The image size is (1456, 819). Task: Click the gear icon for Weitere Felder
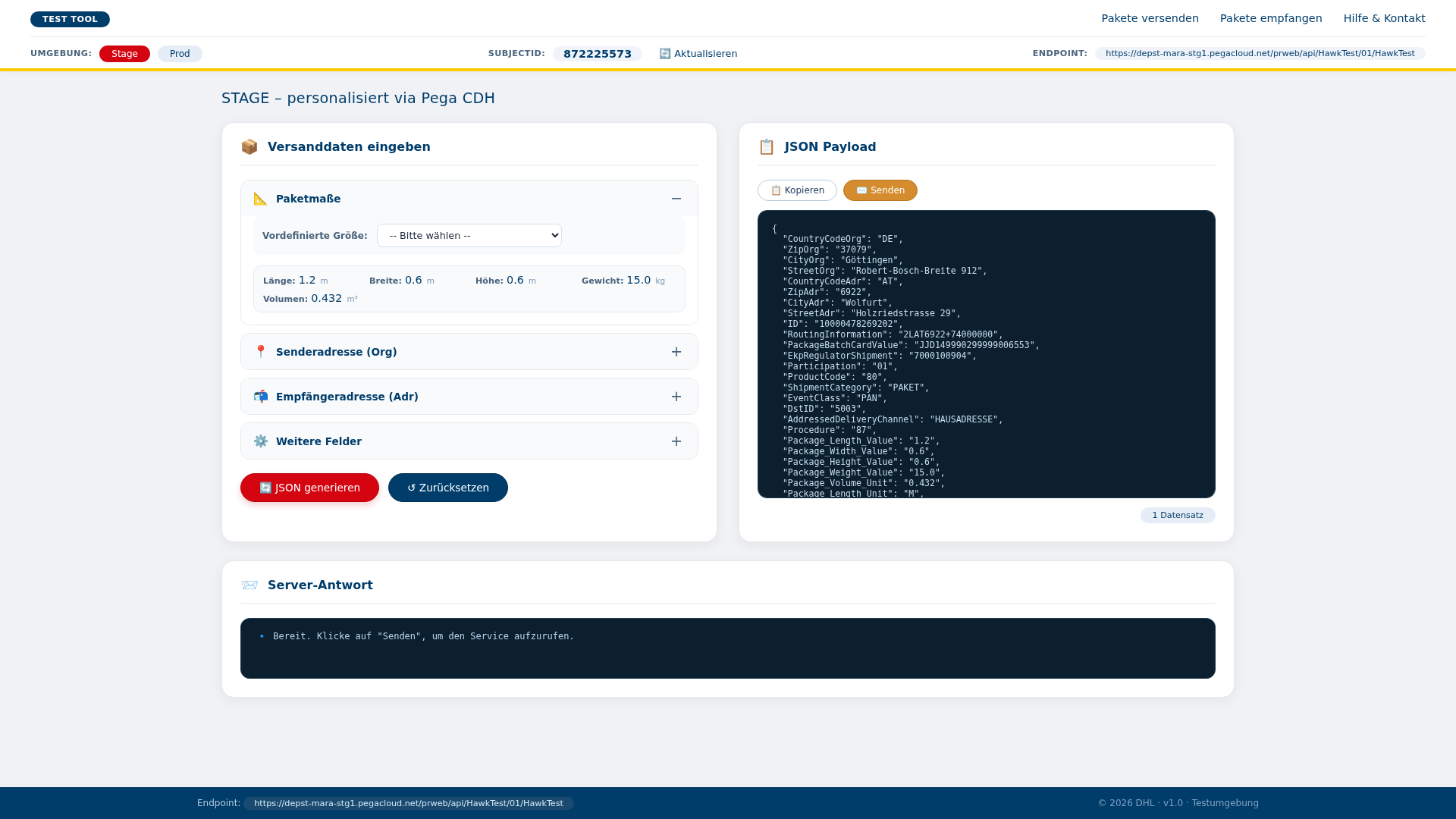[261, 441]
